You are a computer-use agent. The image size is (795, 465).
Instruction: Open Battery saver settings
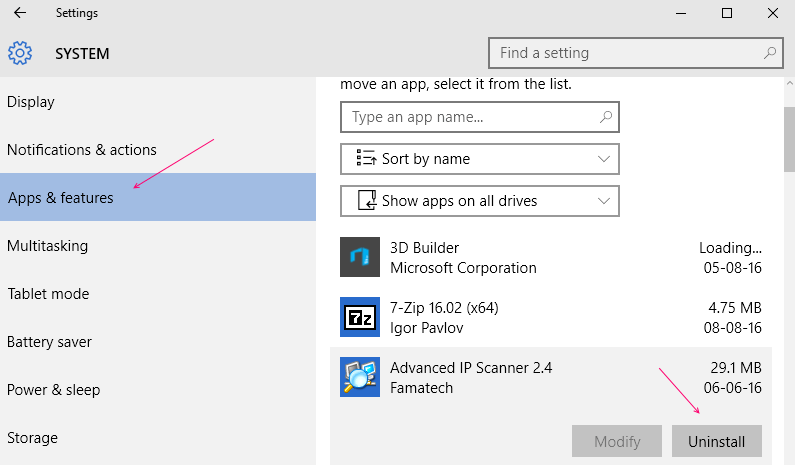point(158,342)
